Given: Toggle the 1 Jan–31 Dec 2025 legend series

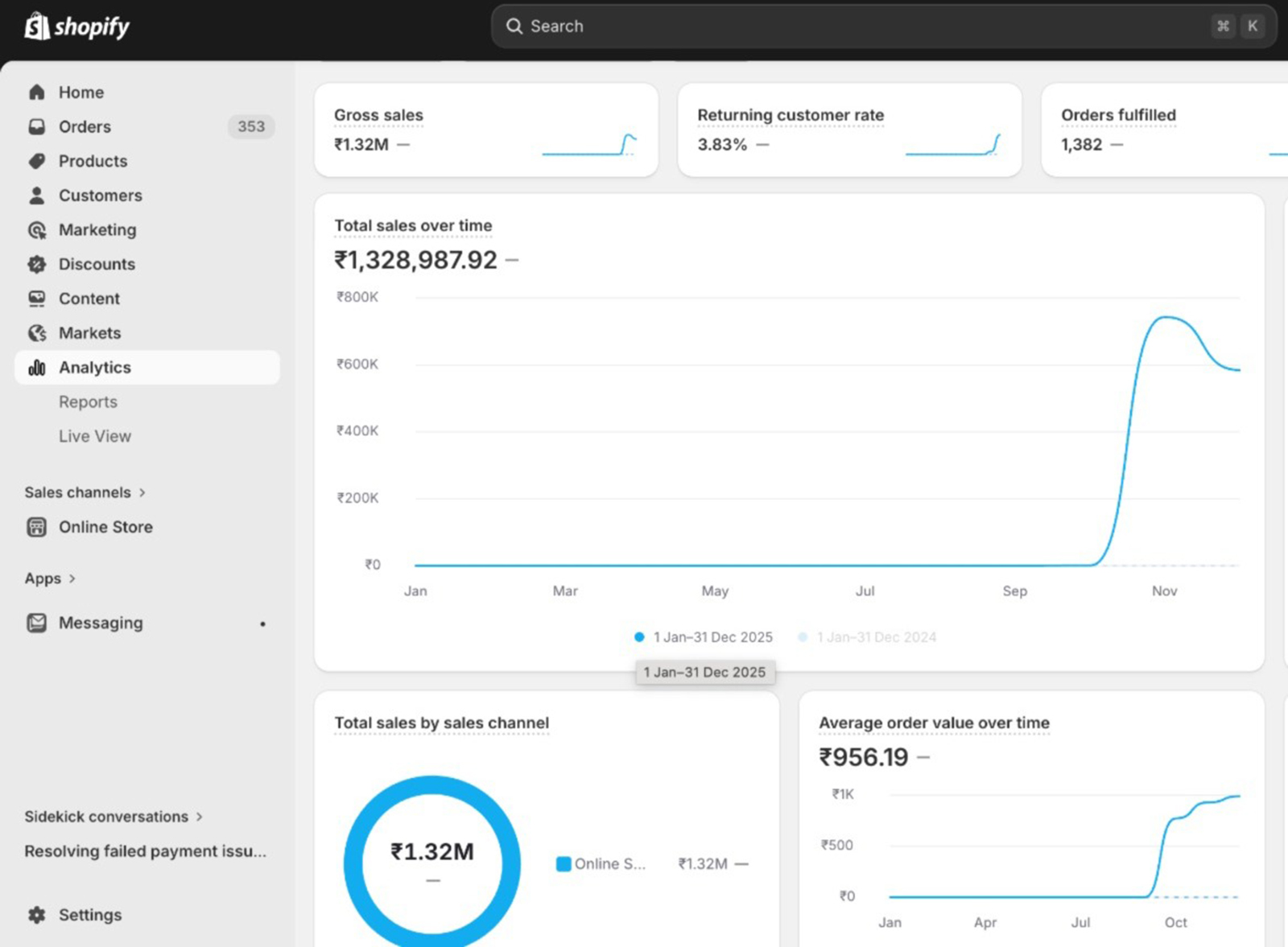Looking at the screenshot, I should click(704, 637).
